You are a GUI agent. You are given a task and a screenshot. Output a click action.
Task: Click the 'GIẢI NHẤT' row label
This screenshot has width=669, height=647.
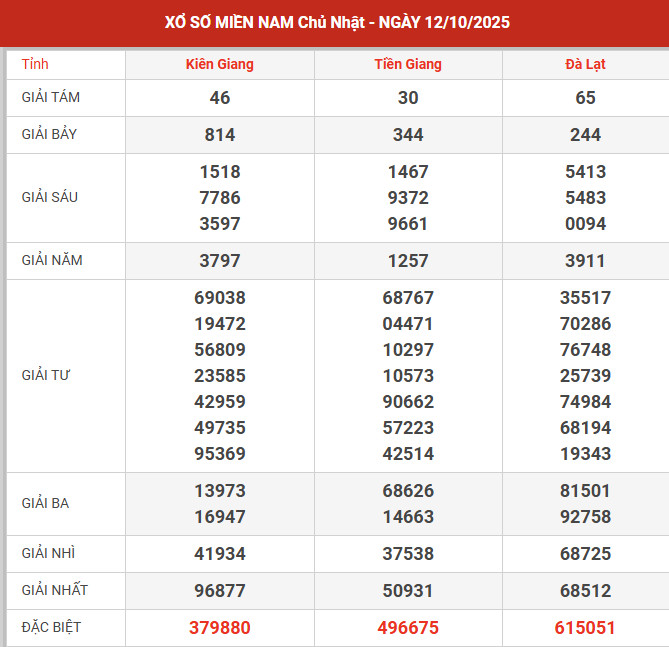tap(54, 590)
